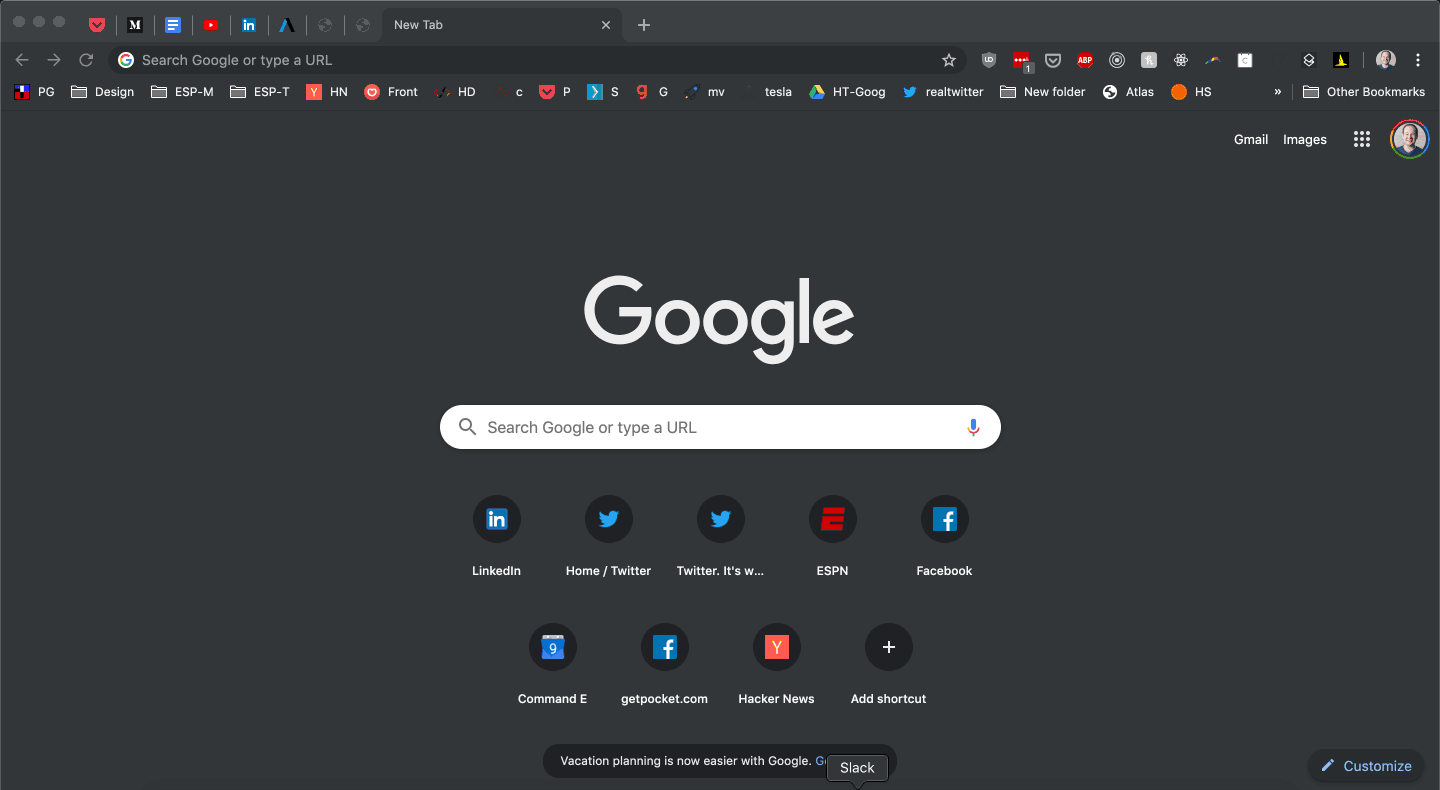Switch to the pinned Pocket tab
The height and width of the screenshot is (790, 1440).
(x=97, y=25)
